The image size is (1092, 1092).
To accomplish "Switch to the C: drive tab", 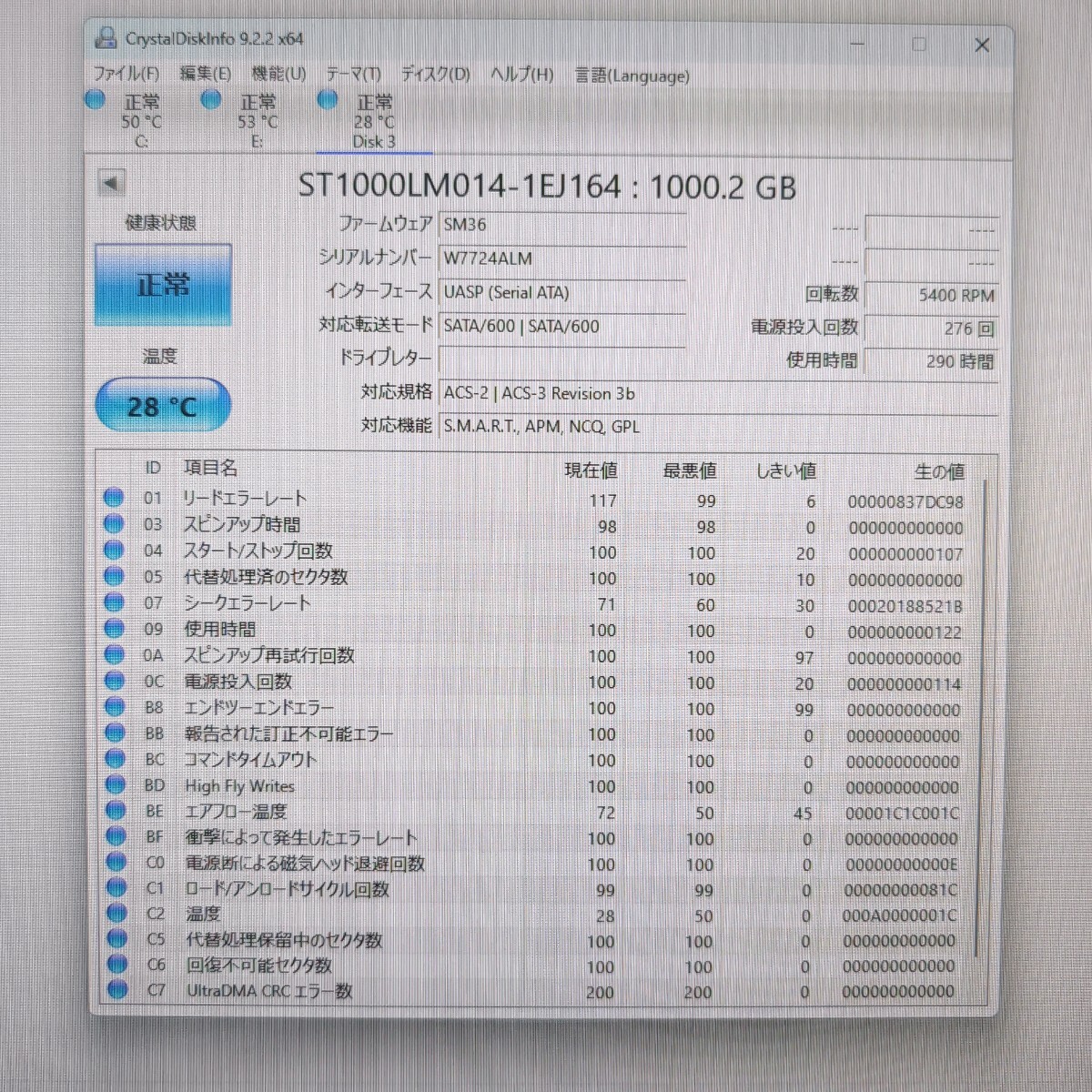I will click(141, 120).
